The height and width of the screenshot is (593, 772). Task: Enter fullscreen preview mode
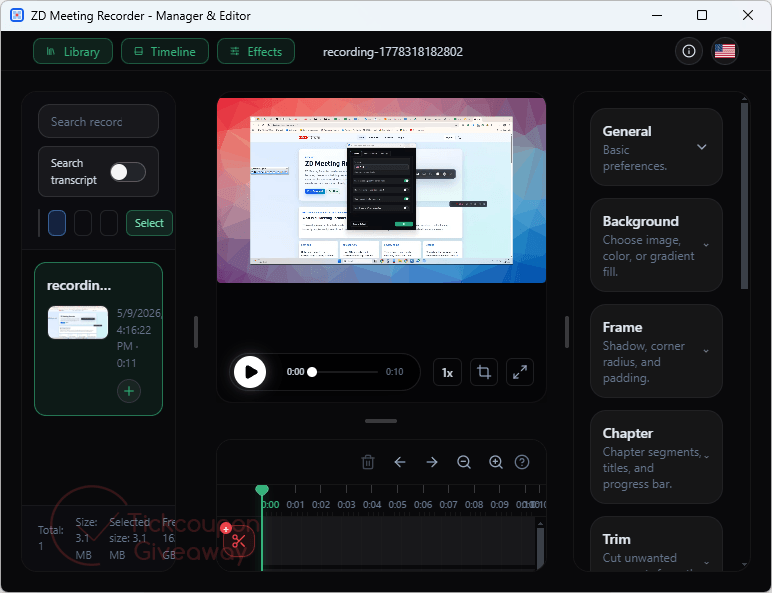click(x=520, y=372)
